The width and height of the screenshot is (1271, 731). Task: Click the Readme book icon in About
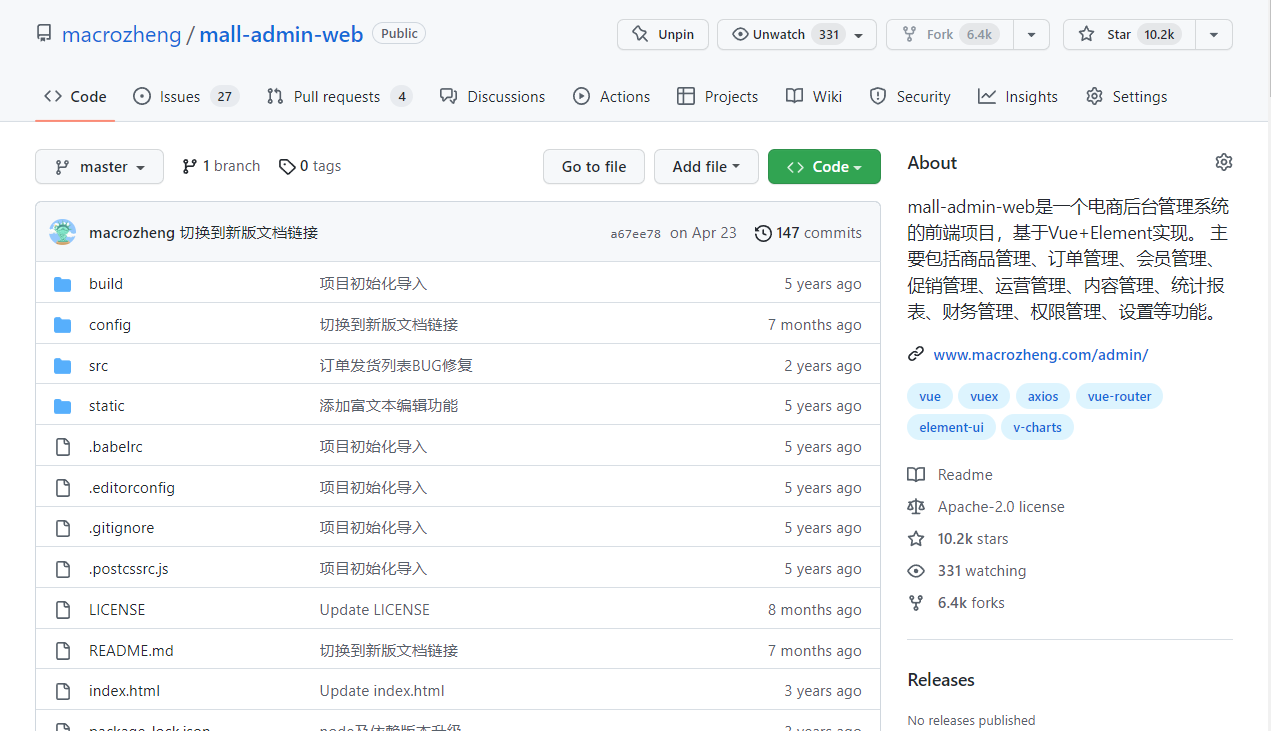(x=916, y=475)
